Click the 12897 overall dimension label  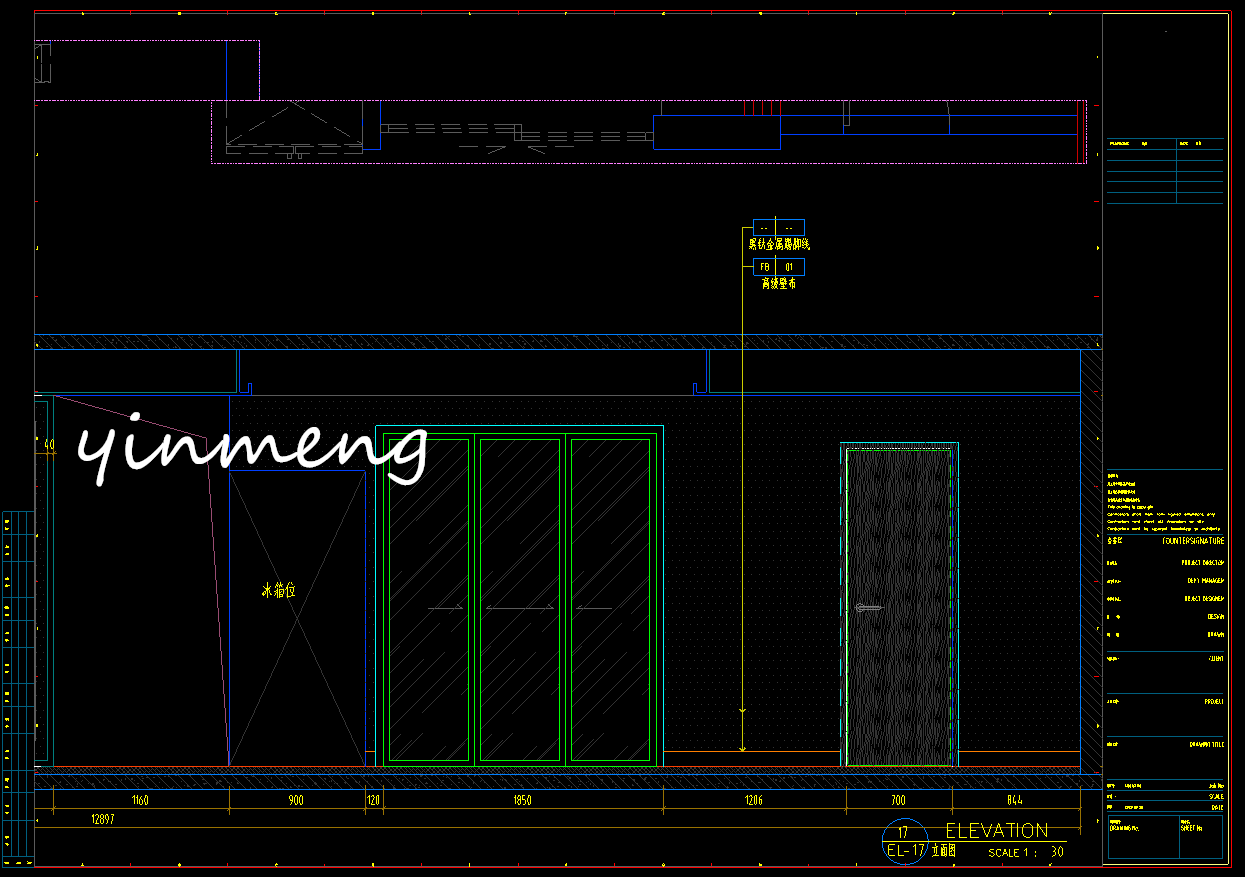[103, 819]
